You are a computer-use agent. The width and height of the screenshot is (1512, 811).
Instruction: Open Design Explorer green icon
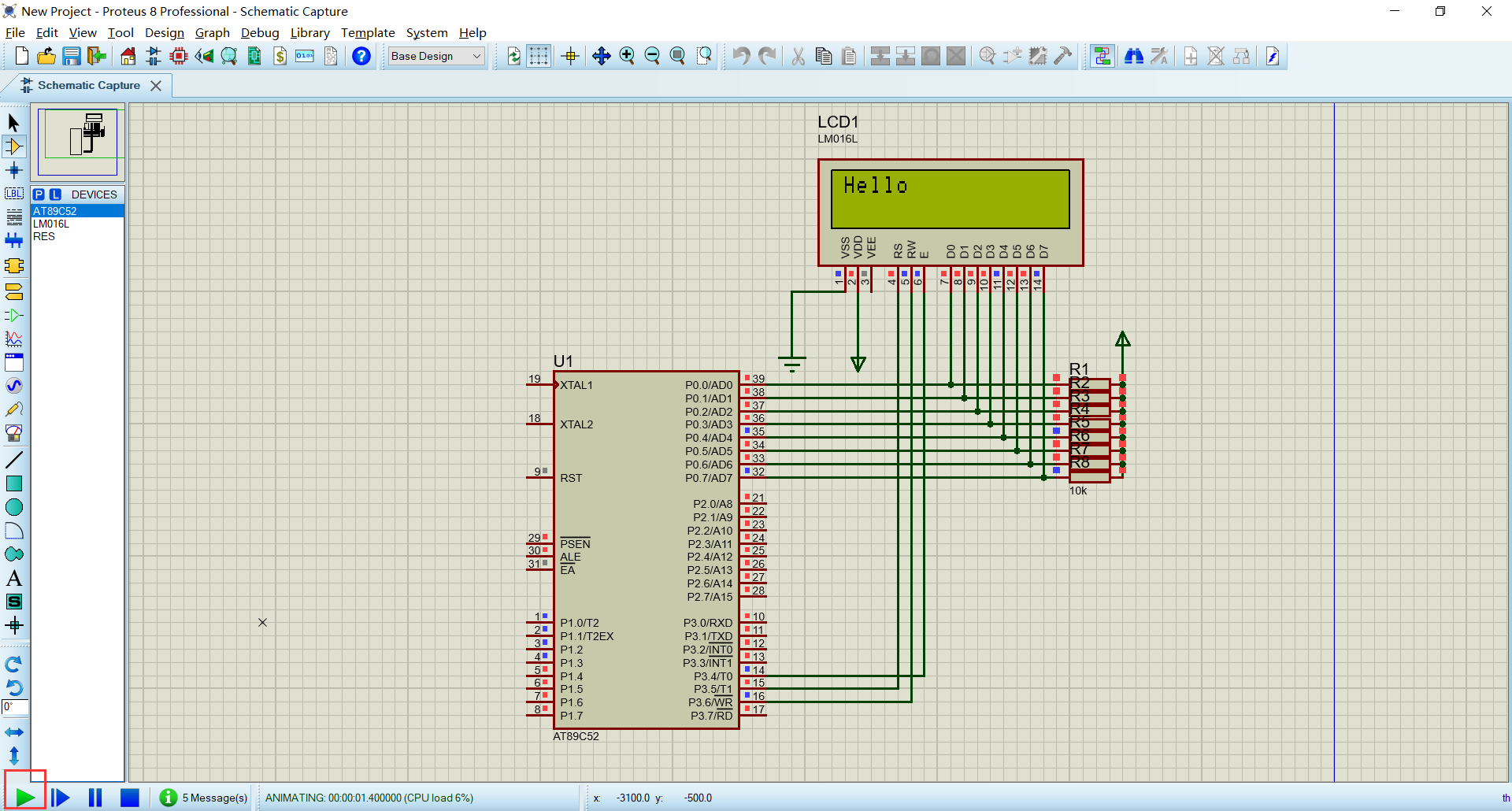[x=254, y=56]
